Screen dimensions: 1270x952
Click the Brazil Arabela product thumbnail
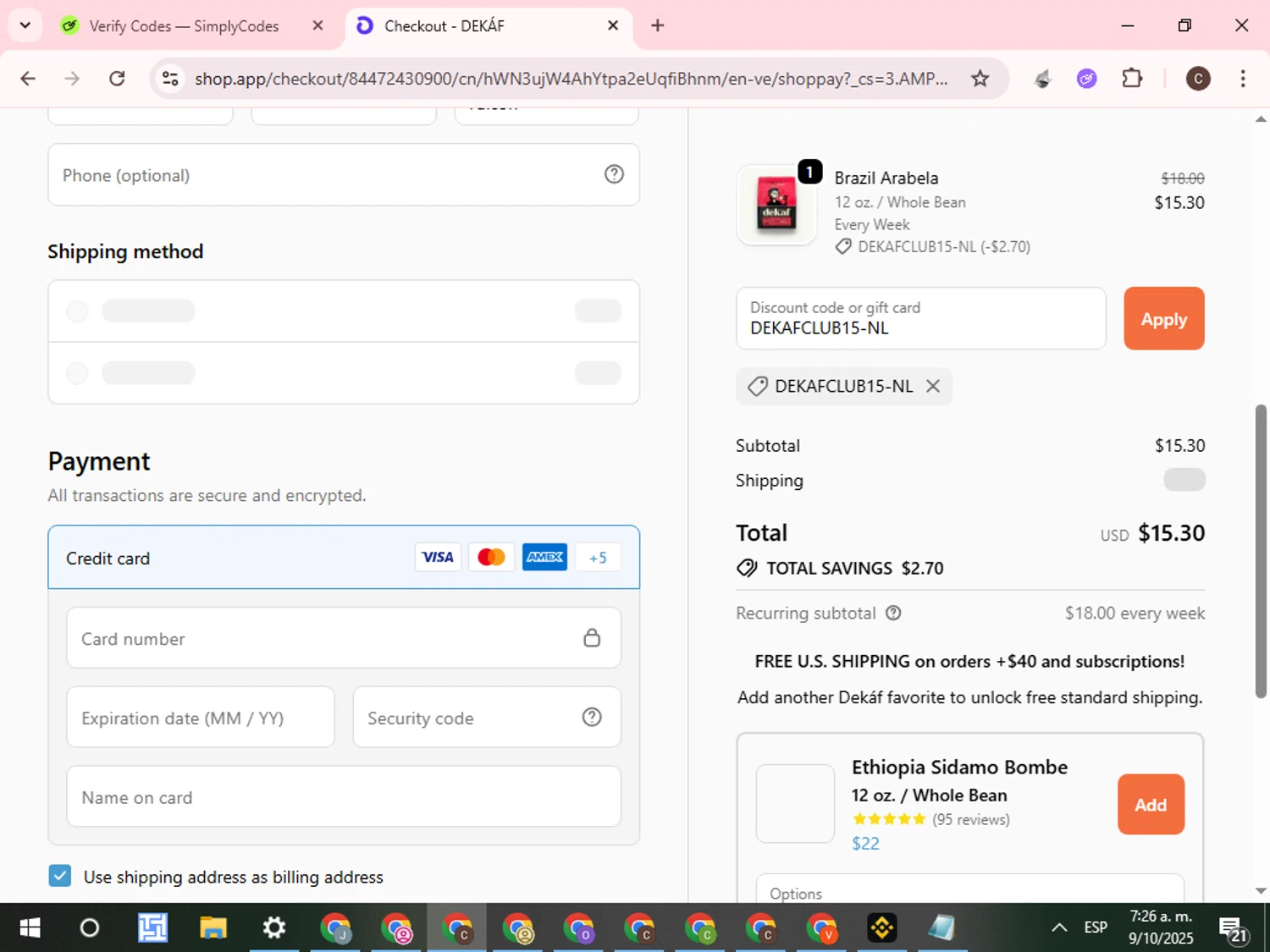pyautogui.click(x=776, y=205)
